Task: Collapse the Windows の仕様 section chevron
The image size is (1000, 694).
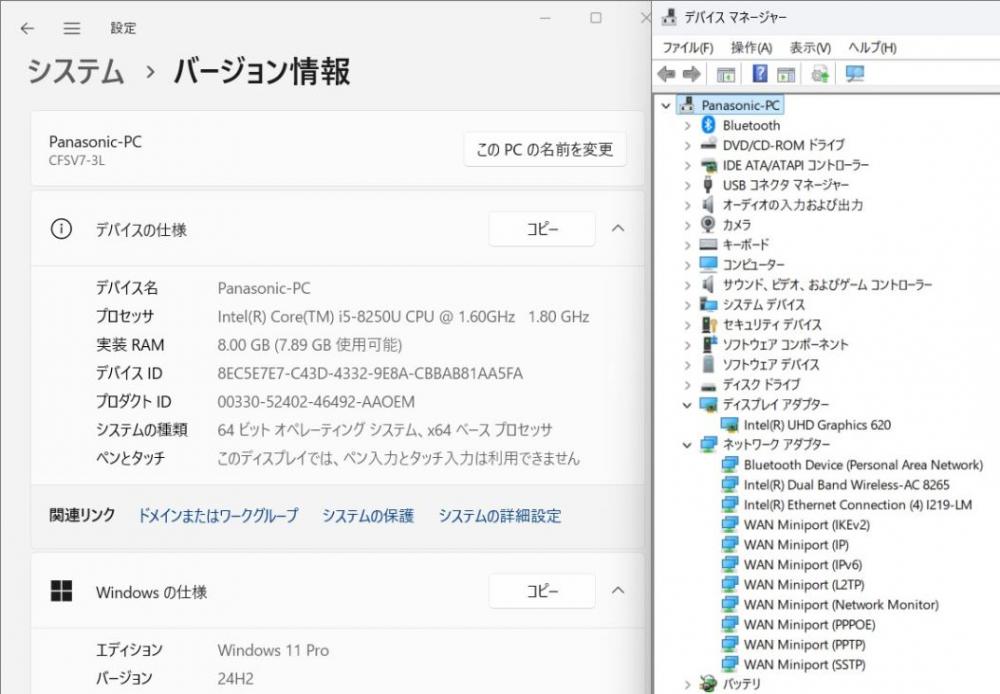Action: click(618, 591)
